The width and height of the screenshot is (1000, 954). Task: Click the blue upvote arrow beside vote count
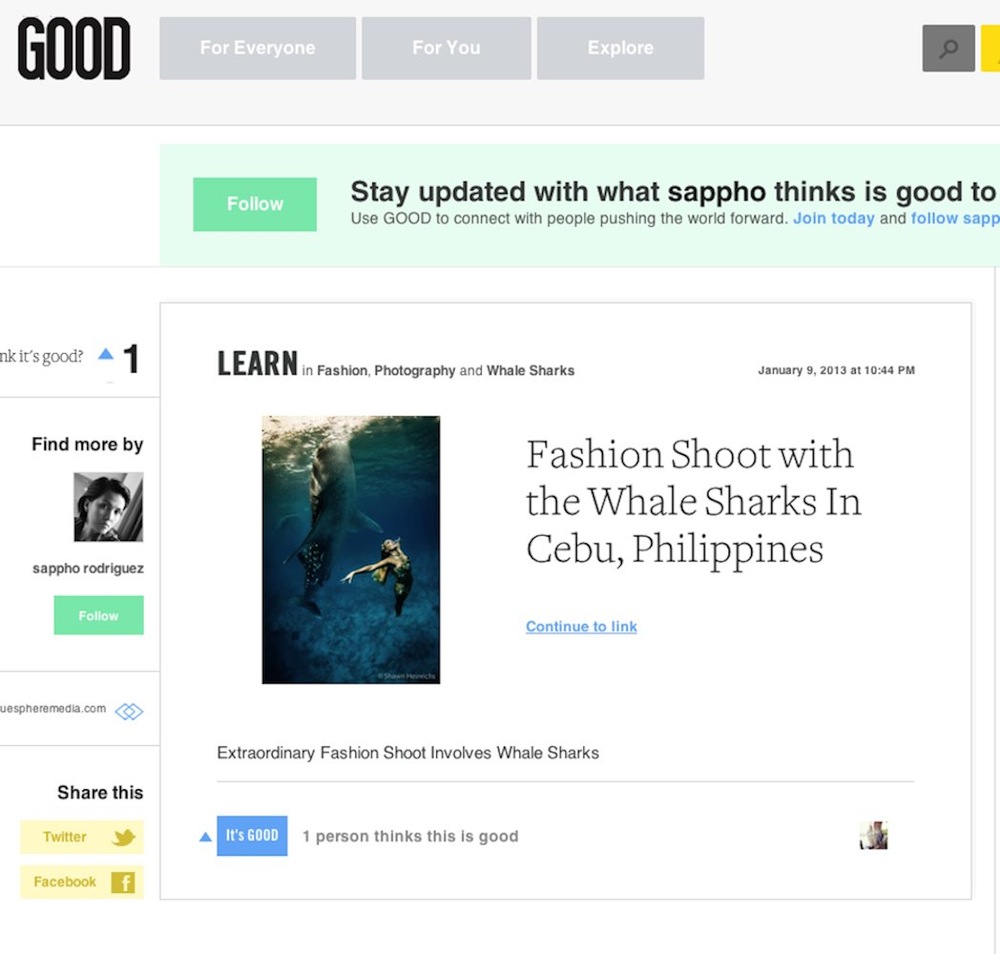[x=106, y=355]
